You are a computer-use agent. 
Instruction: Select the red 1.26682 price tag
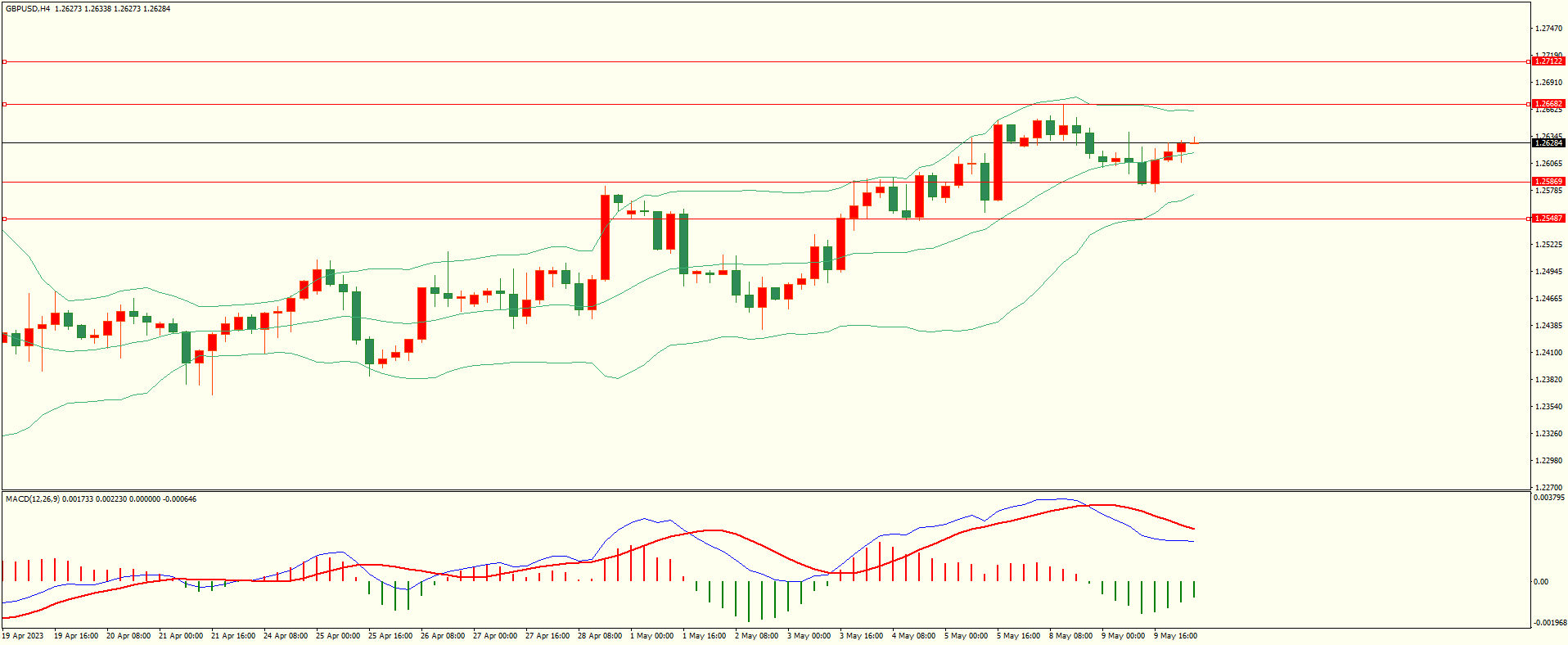pos(1548,104)
